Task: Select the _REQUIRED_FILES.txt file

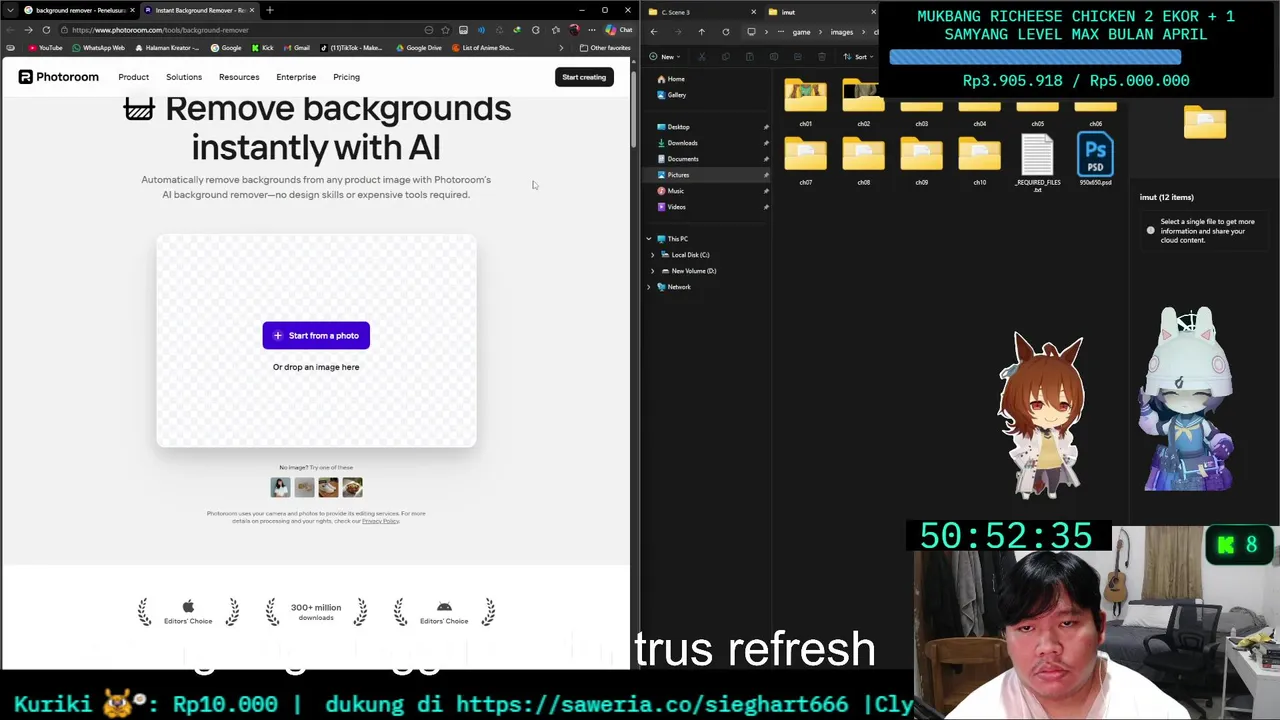Action: [1038, 162]
